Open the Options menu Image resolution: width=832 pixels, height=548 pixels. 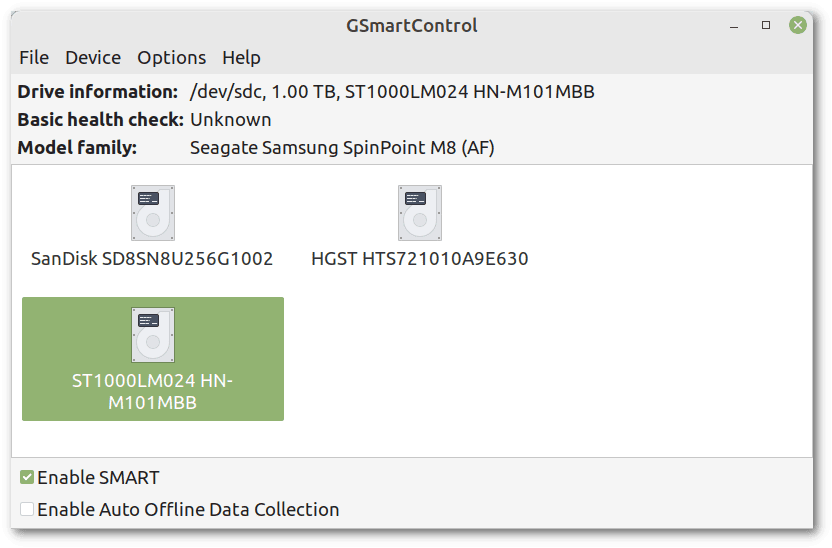(172, 58)
